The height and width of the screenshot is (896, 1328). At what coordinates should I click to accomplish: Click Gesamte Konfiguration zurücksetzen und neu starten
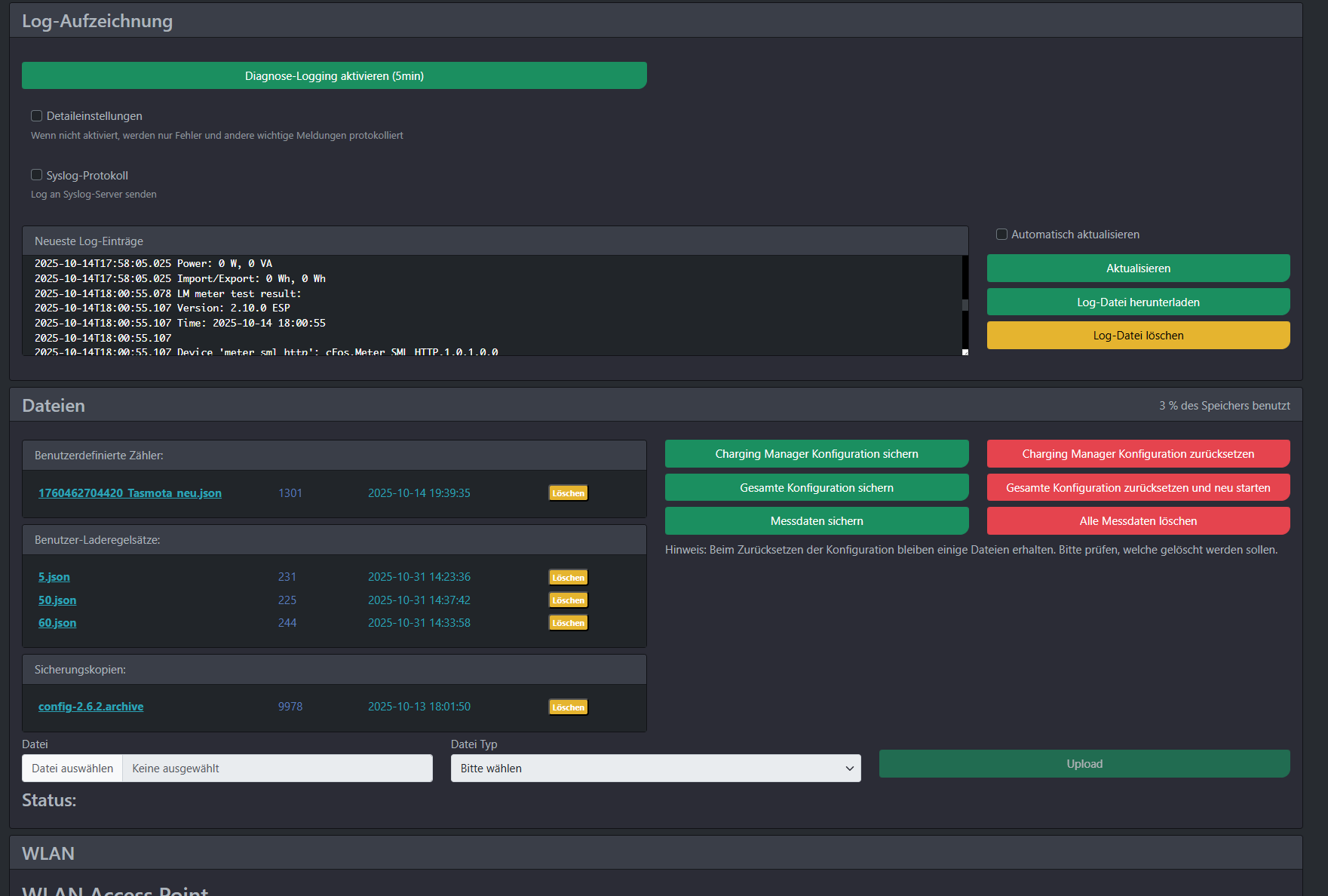1137,488
